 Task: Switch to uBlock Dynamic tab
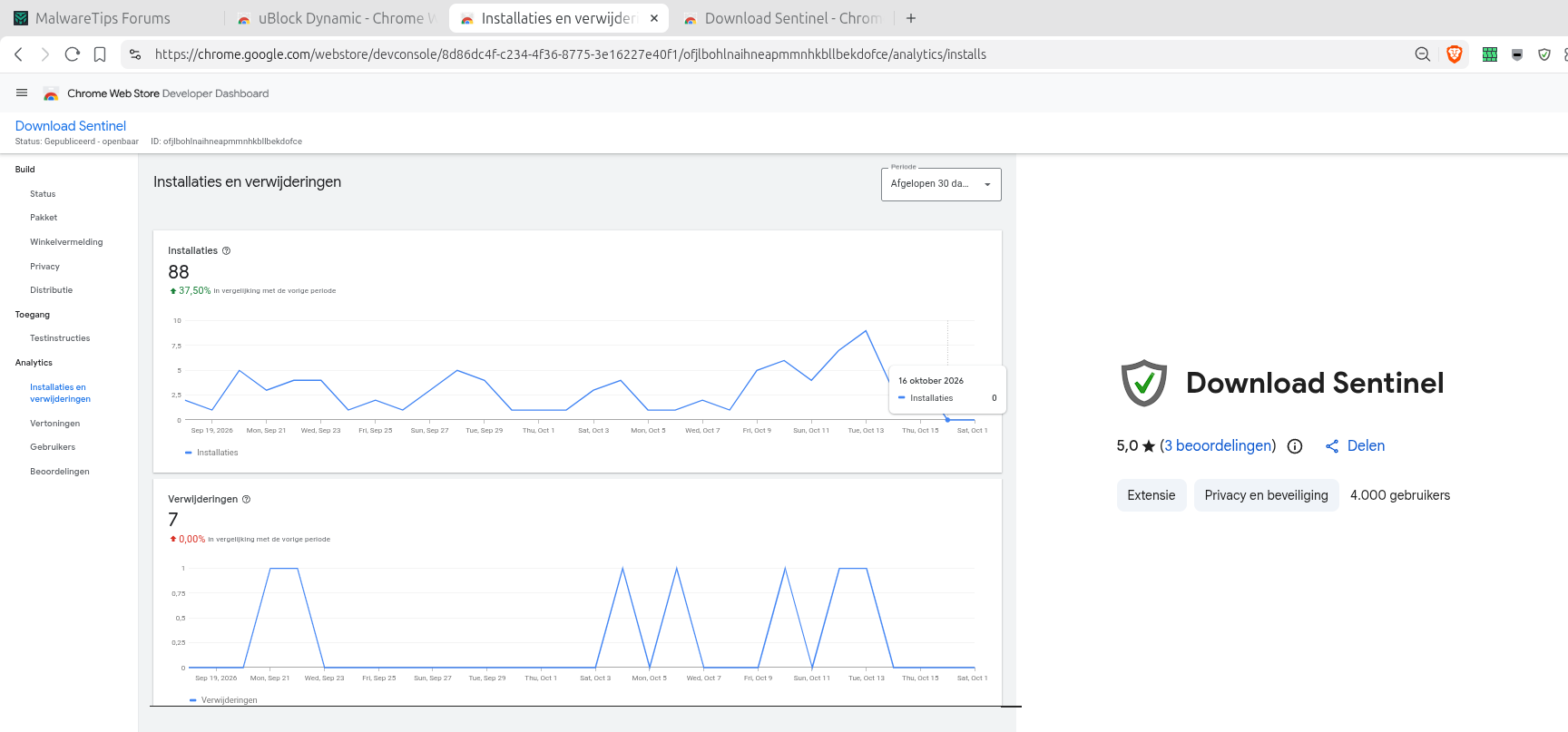coord(338,18)
